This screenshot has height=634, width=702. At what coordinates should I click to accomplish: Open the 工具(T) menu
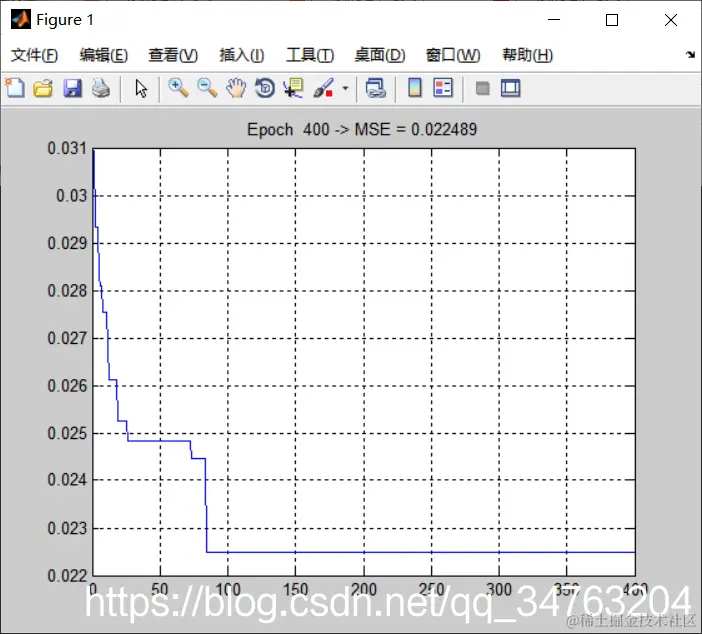click(310, 55)
